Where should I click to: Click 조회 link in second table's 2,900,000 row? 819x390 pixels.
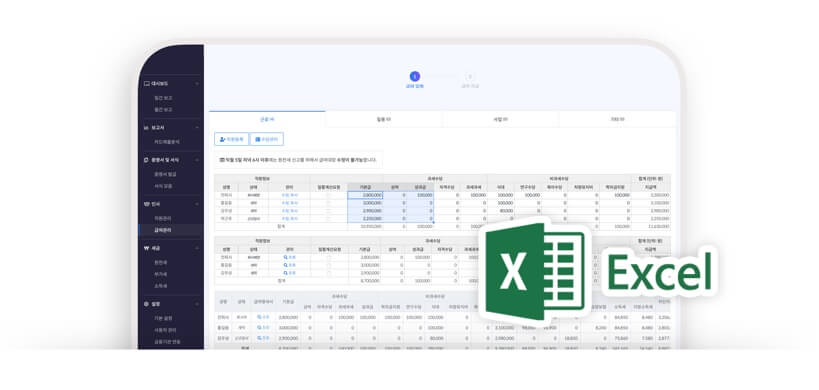[290, 273]
